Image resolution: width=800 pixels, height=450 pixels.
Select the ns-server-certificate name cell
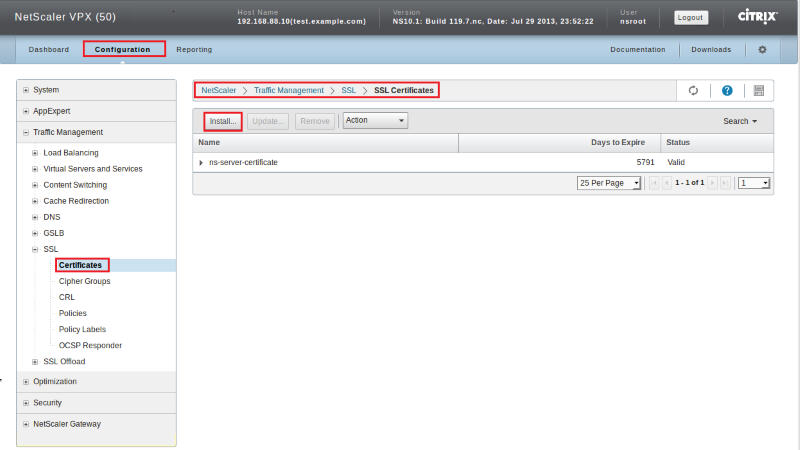coord(243,162)
